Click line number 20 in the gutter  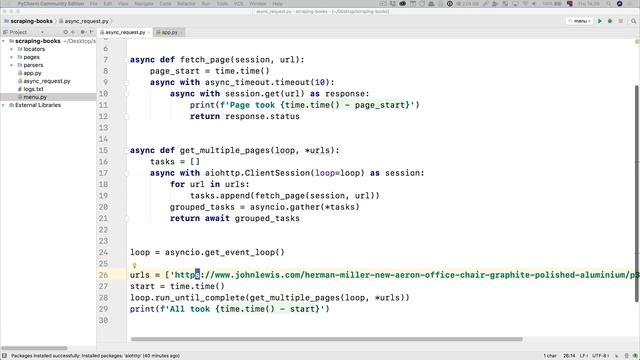point(103,207)
